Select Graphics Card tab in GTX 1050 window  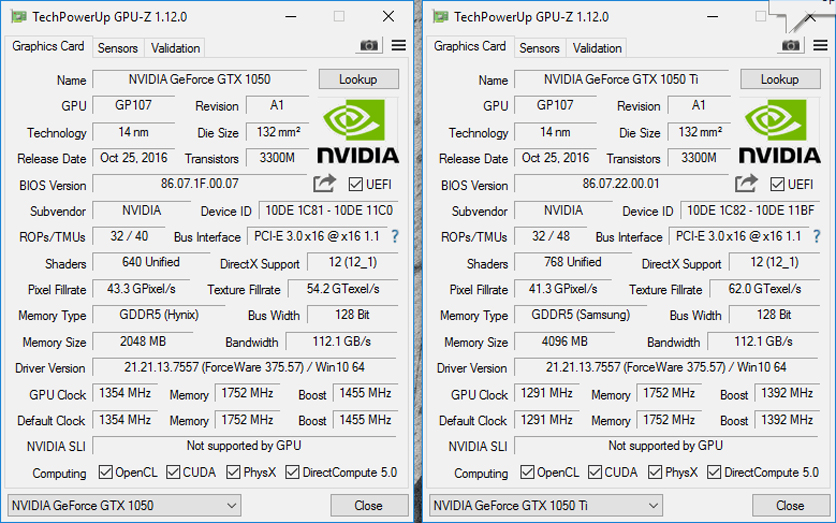[48, 46]
